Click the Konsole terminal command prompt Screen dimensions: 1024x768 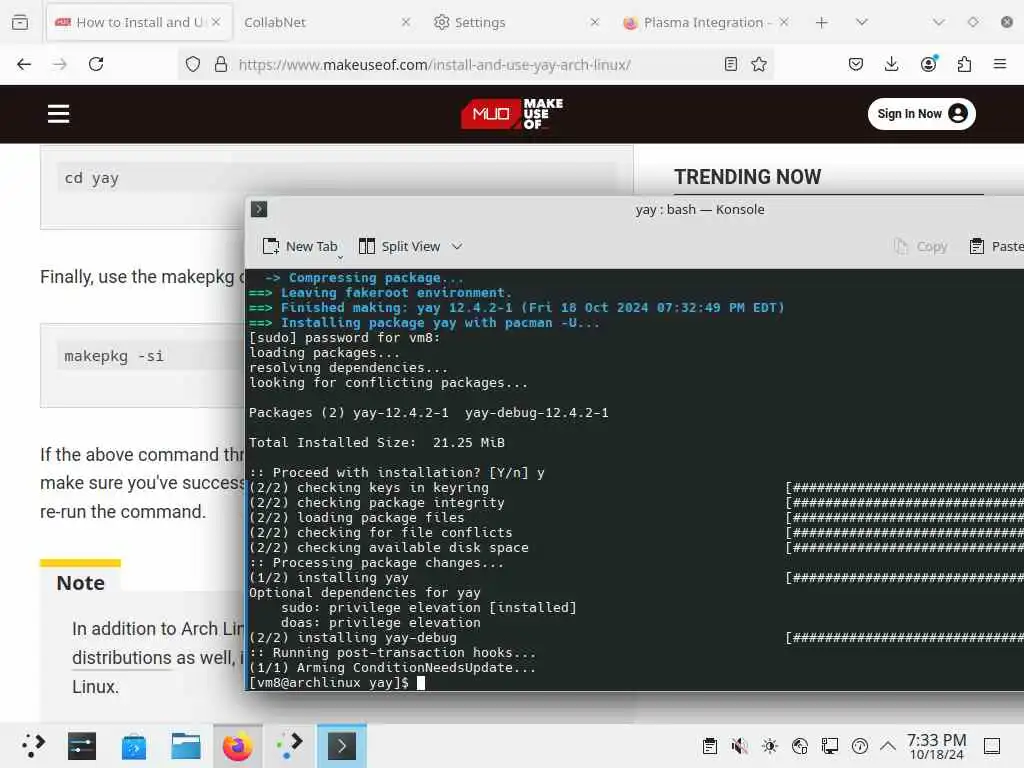coord(336,682)
